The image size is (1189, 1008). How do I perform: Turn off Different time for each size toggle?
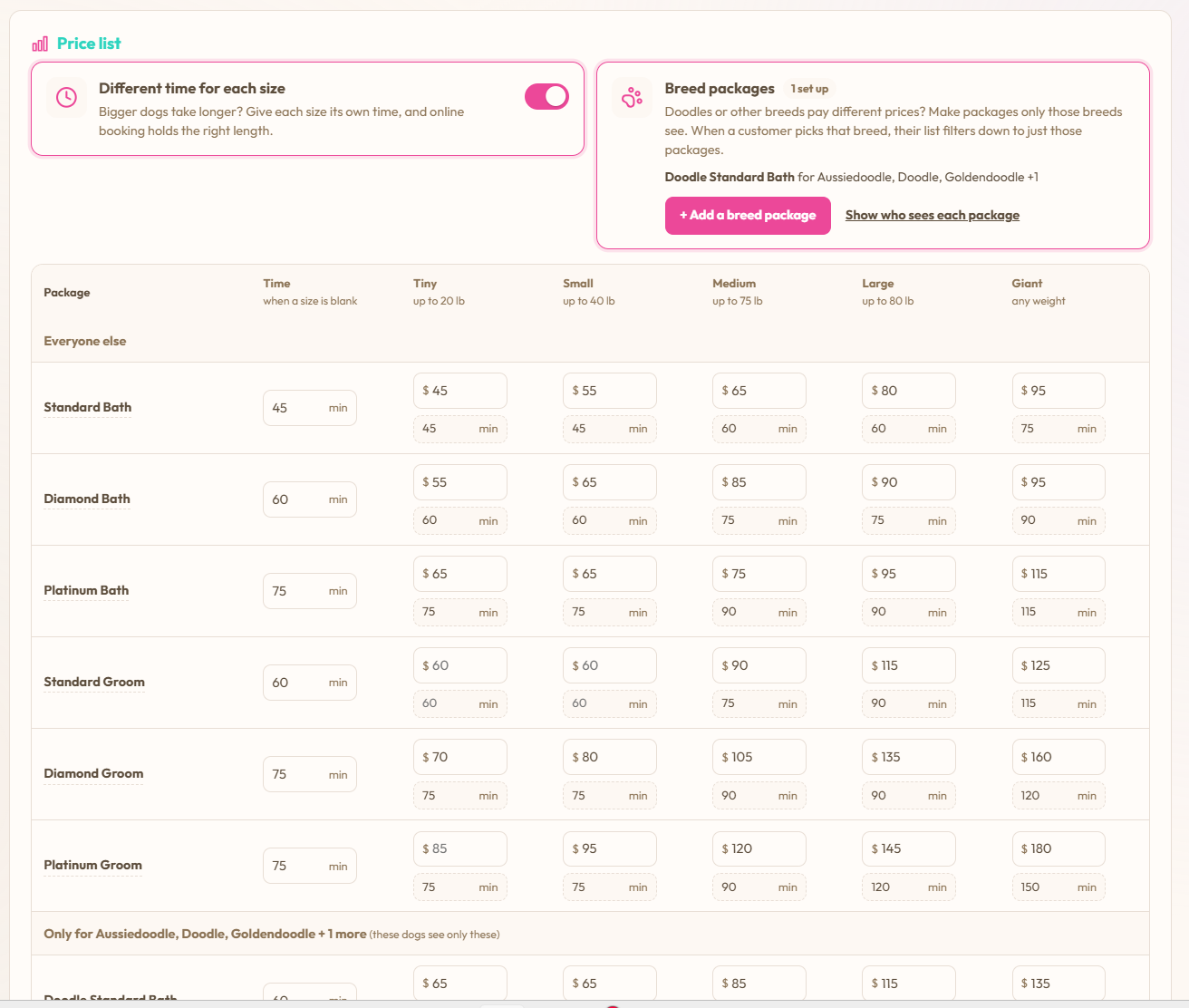click(x=546, y=97)
